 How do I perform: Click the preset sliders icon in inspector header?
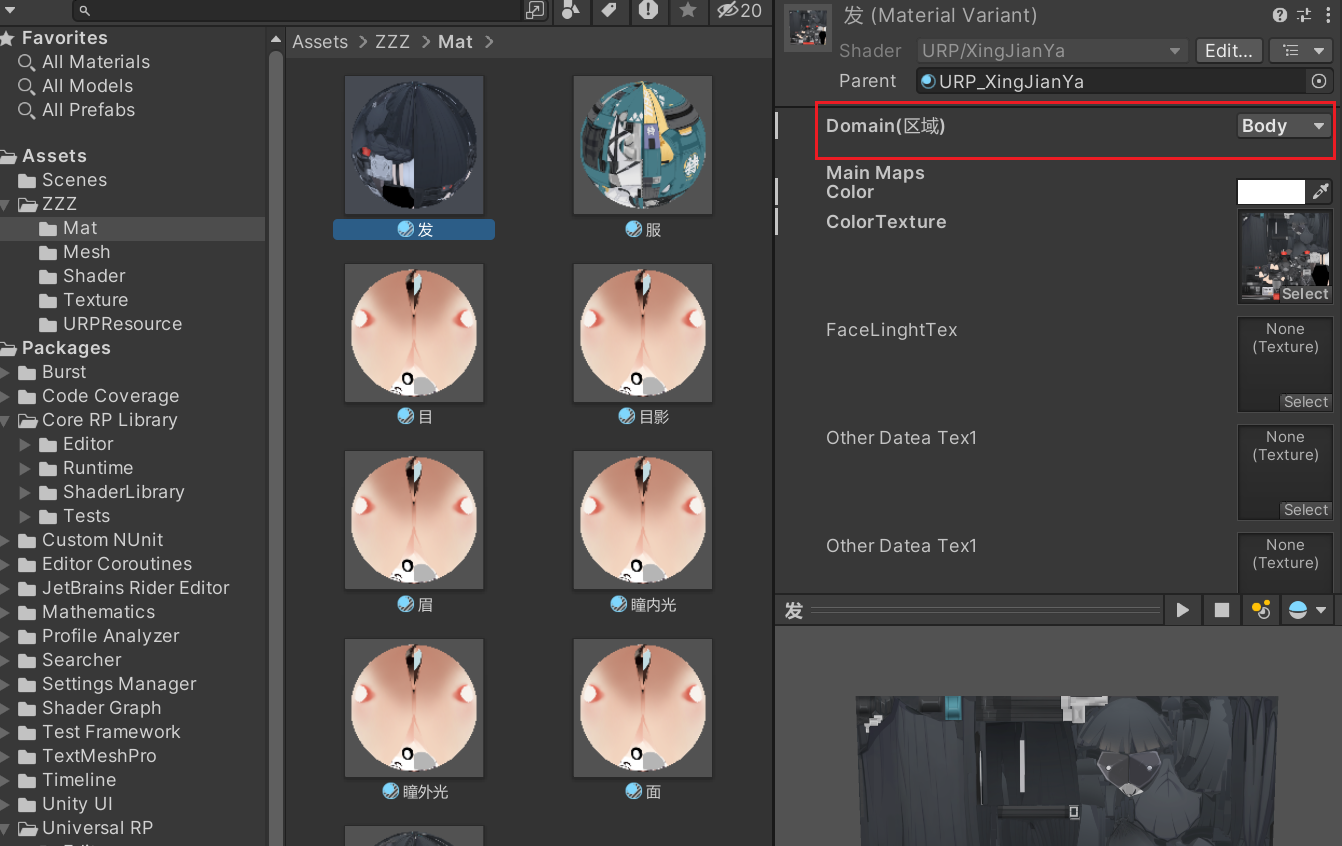[1303, 15]
